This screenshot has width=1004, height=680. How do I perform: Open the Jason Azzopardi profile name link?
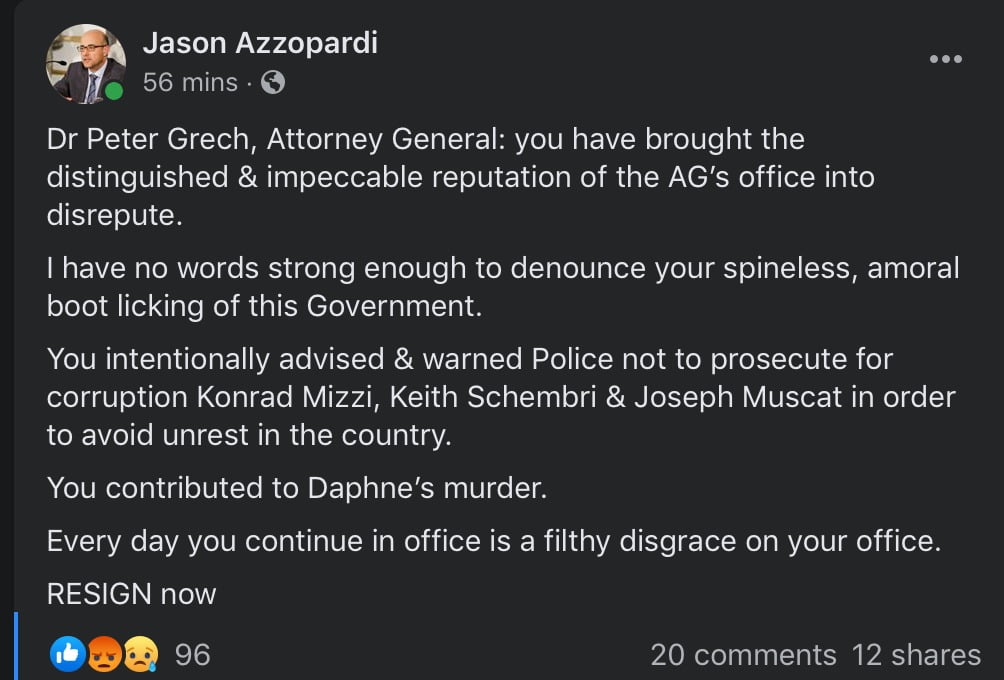[260, 43]
